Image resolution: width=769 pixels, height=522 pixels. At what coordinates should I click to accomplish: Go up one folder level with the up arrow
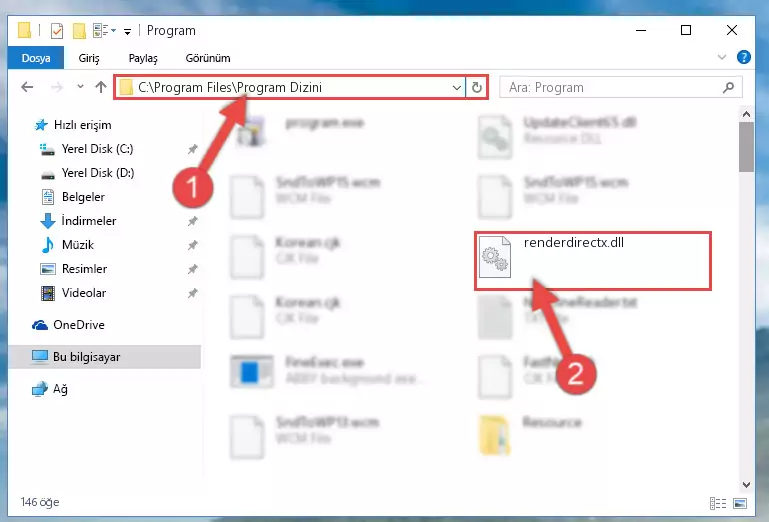click(x=101, y=87)
